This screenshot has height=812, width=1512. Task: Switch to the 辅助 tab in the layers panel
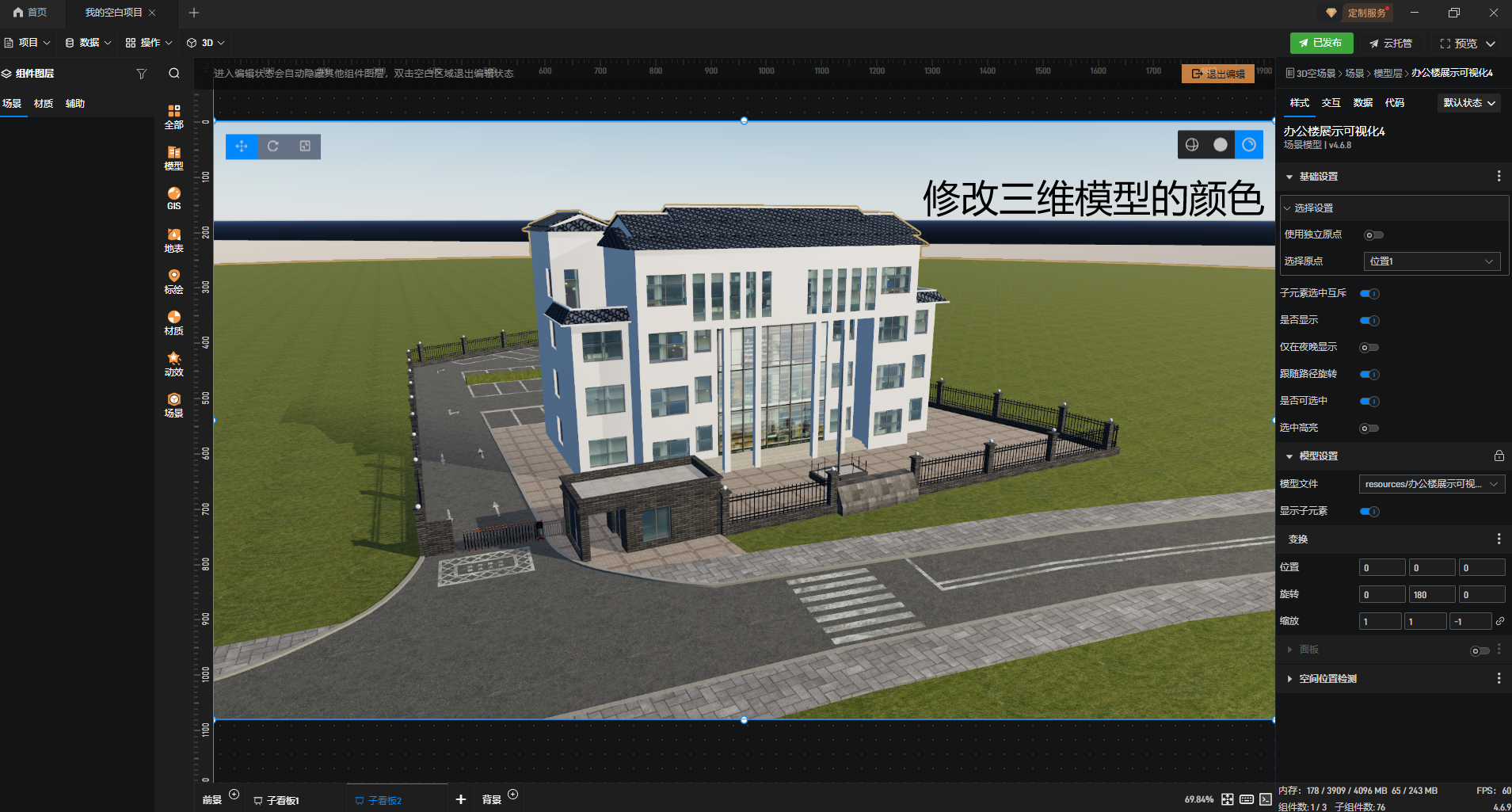tap(74, 103)
